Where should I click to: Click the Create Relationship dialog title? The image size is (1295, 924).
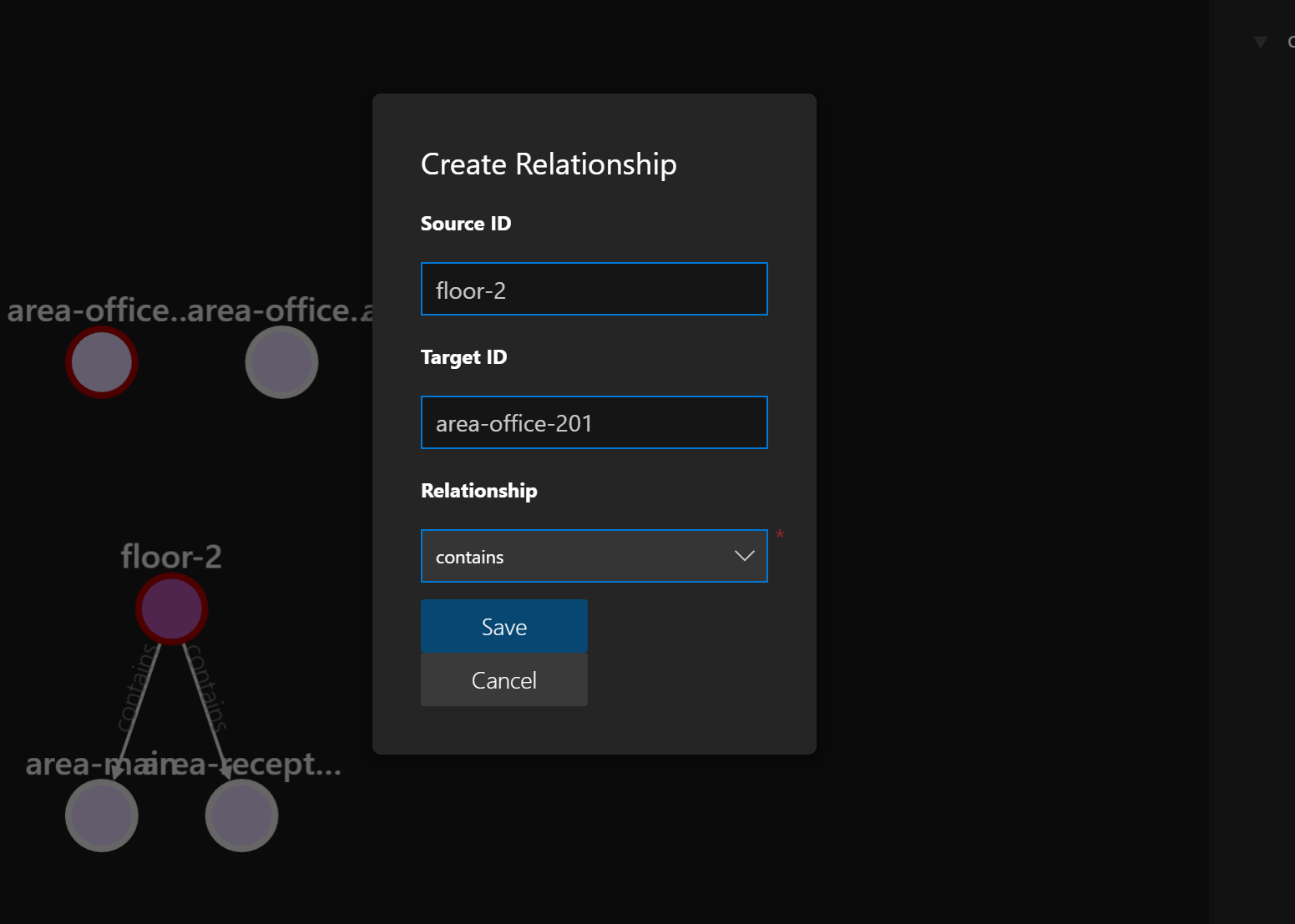click(x=548, y=164)
